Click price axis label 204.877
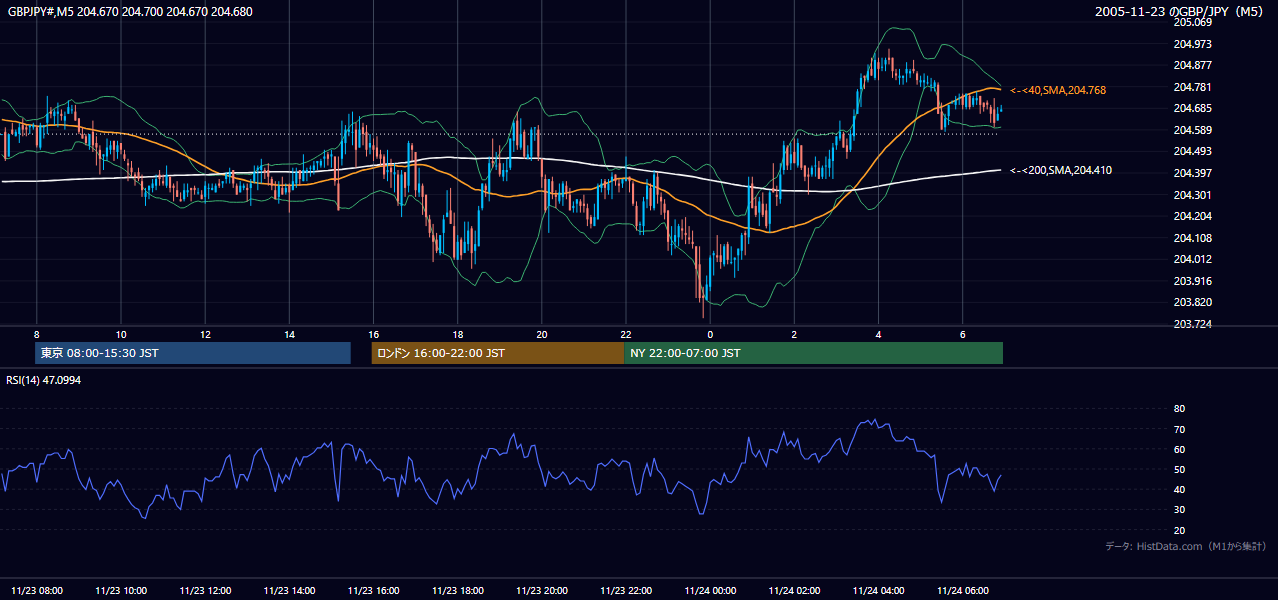The image size is (1278, 600). coord(1192,65)
